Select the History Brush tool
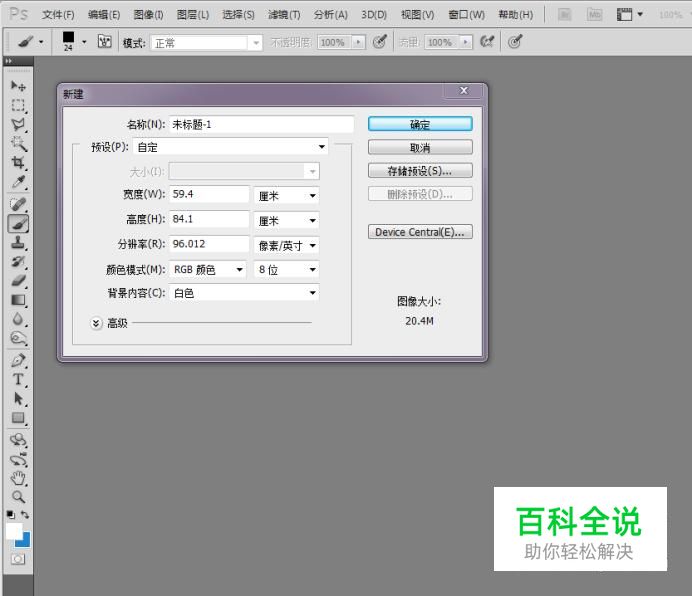The height and width of the screenshot is (596, 692). pyautogui.click(x=18, y=261)
